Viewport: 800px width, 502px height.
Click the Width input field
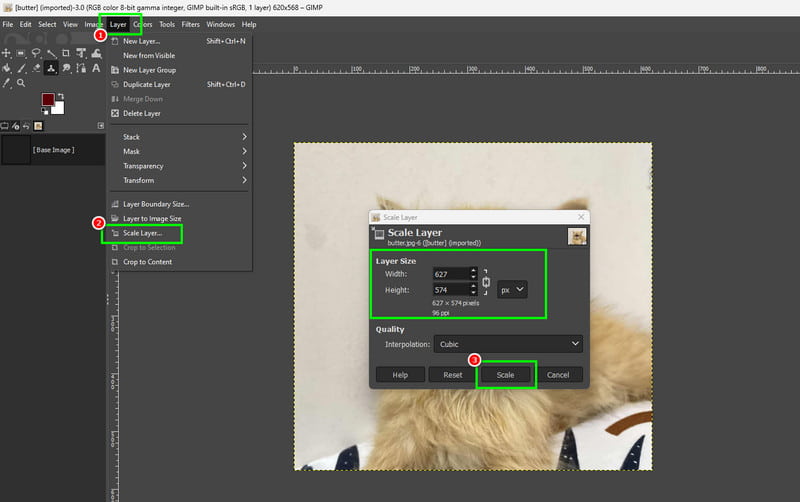click(x=451, y=274)
